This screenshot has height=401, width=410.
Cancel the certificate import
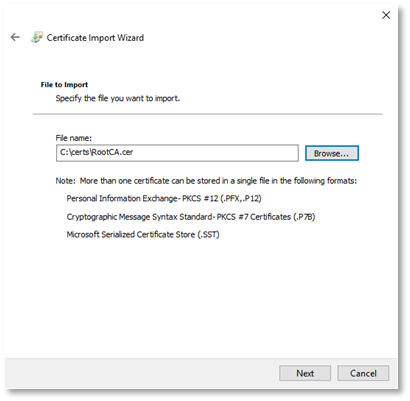[363, 373]
